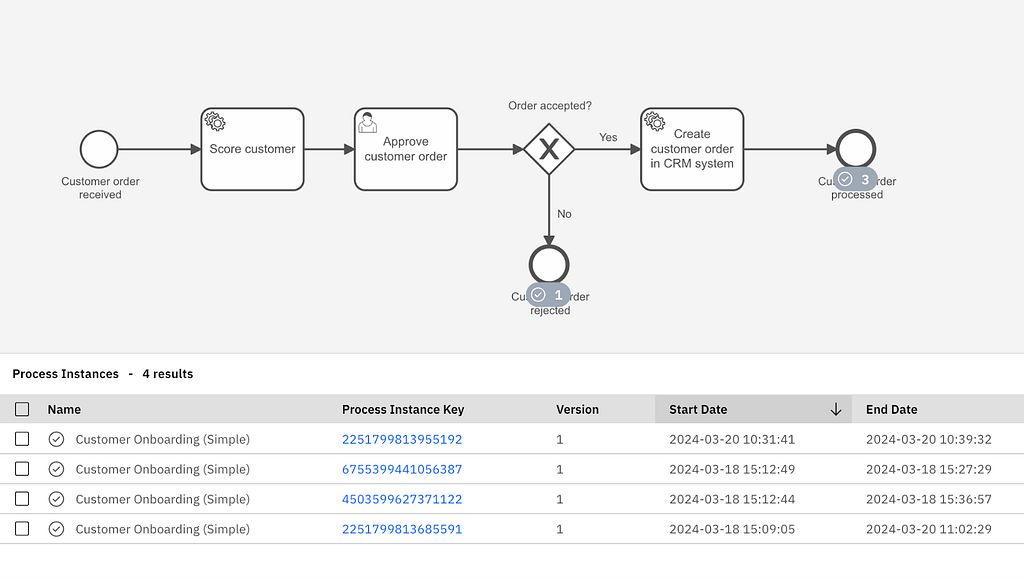This screenshot has width=1024, height=579.
Task: Select the Score customer service task
Action: [252, 149]
